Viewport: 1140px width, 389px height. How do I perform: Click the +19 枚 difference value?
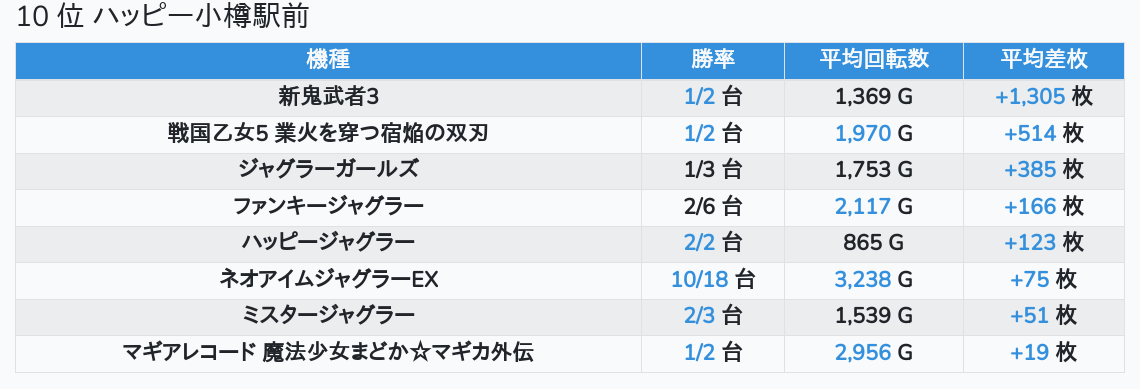click(x=1043, y=353)
